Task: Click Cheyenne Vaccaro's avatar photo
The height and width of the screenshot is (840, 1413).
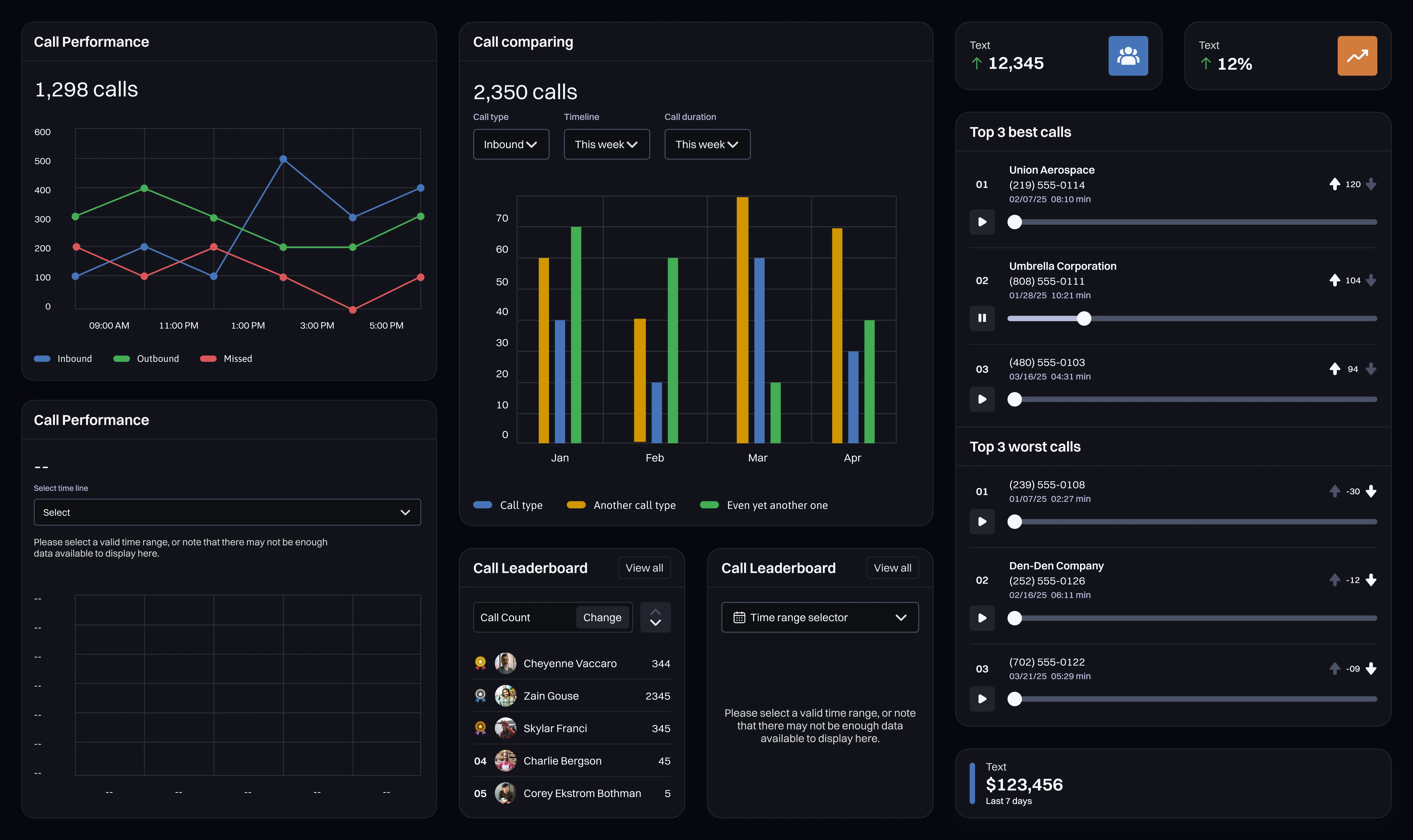Action: 505,663
